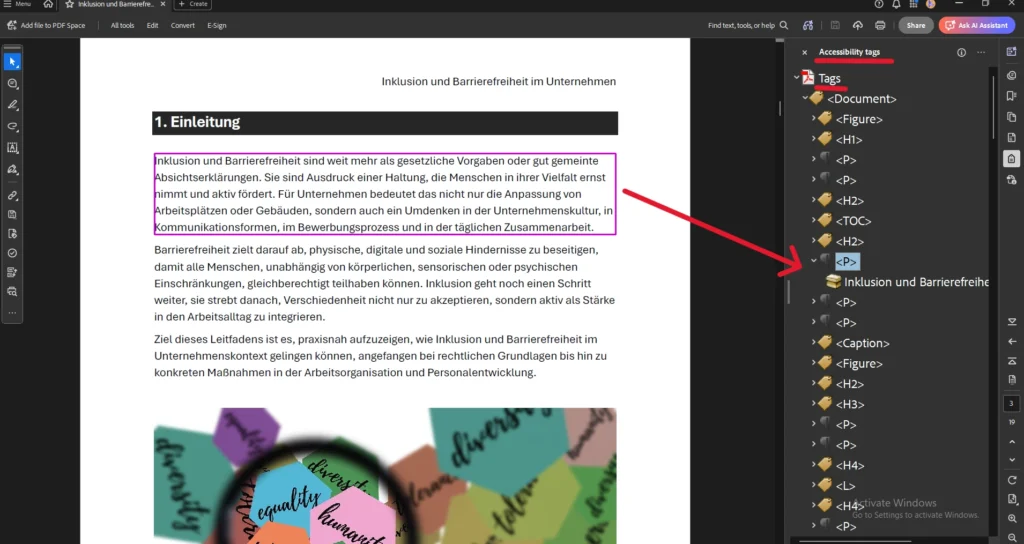Open the apps grid icon

[x=914, y=4]
